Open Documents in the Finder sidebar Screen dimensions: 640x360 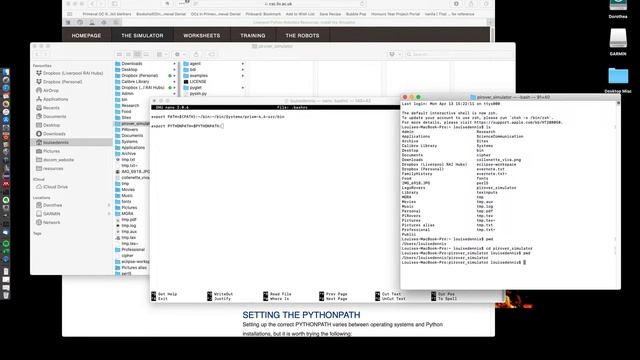(51, 116)
